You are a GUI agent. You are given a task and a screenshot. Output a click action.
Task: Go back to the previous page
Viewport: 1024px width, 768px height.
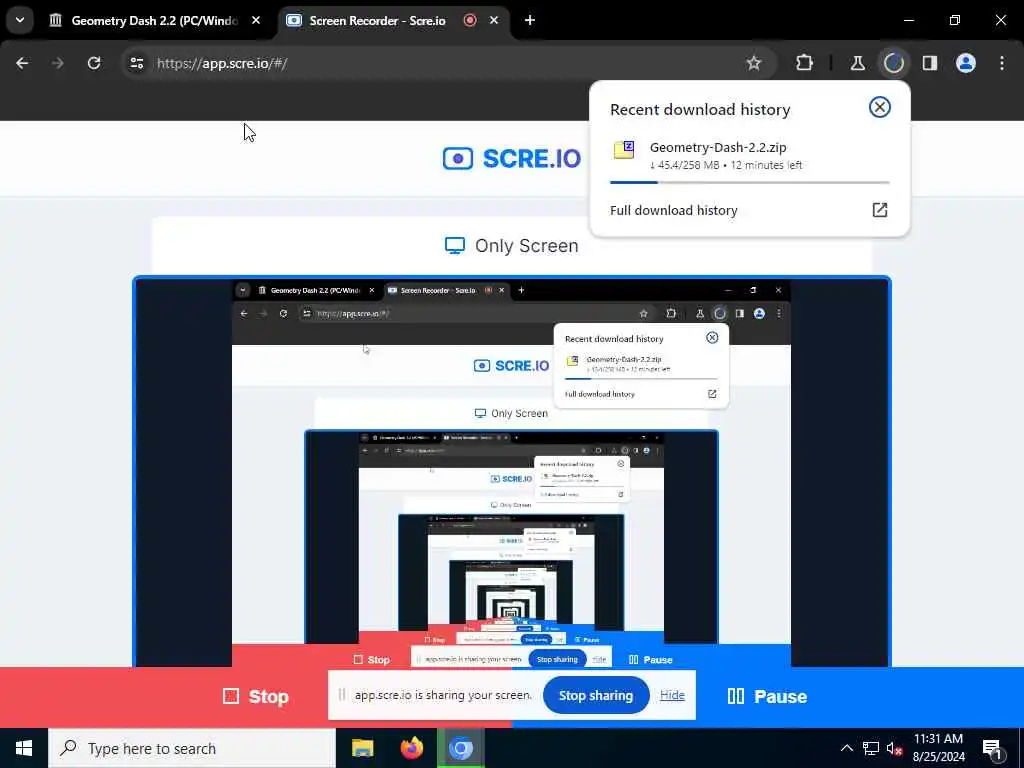tap(22, 63)
